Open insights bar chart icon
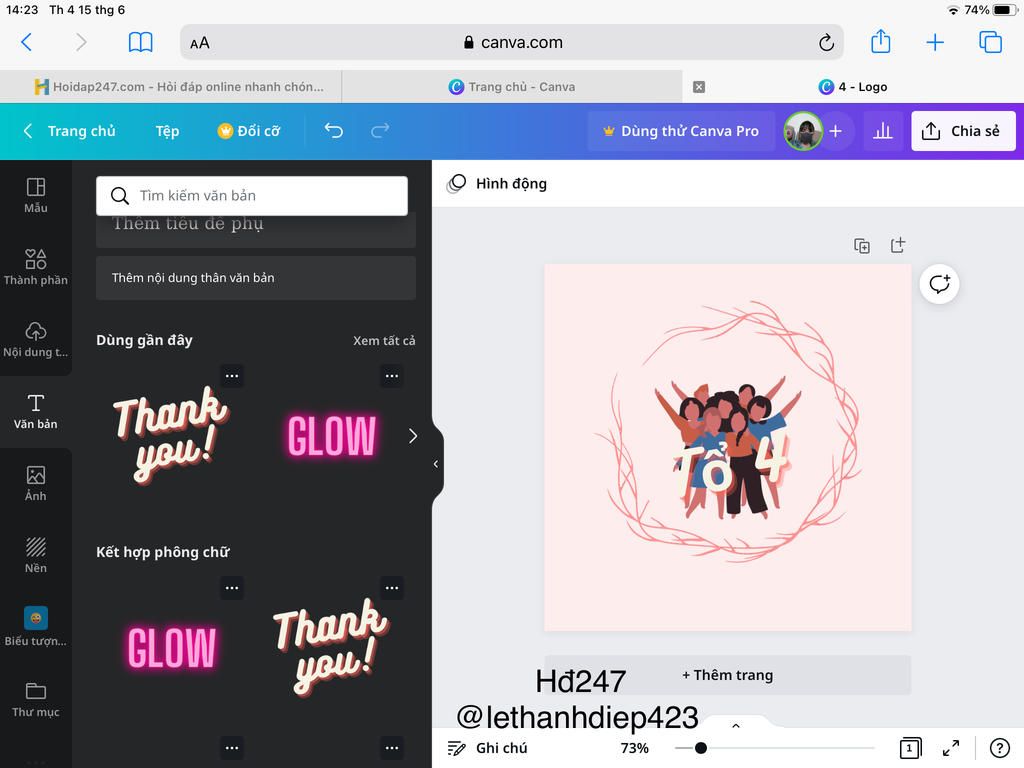The width and height of the screenshot is (1024, 768). tap(882, 131)
